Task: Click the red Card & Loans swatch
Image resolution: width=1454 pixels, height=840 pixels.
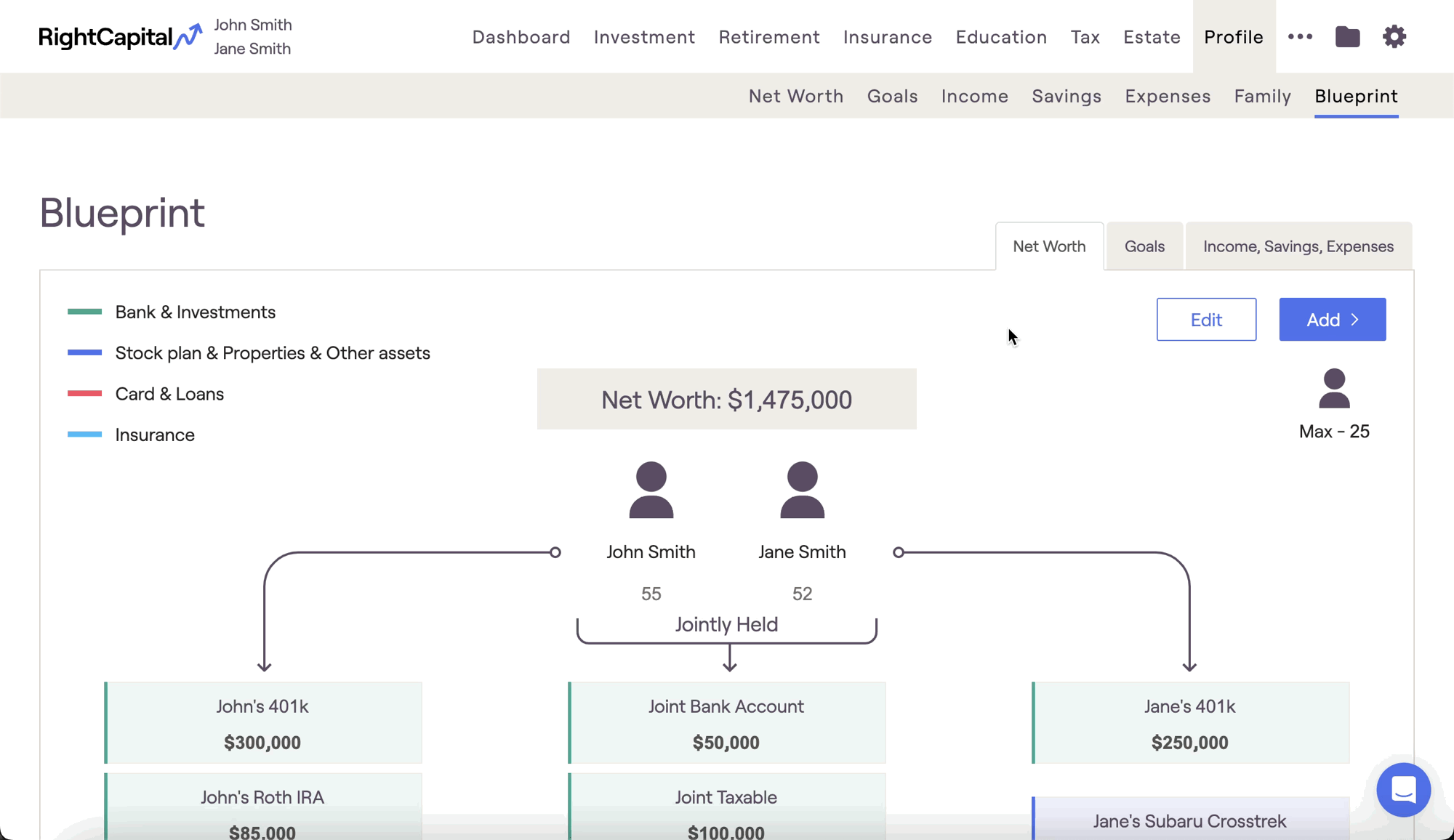Action: pos(84,394)
